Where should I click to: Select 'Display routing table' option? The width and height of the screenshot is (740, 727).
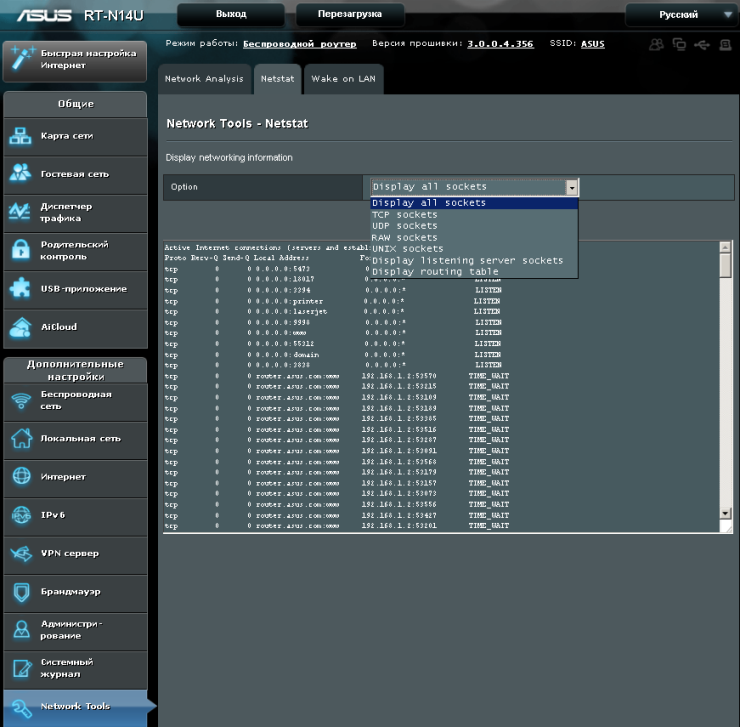tap(474, 272)
